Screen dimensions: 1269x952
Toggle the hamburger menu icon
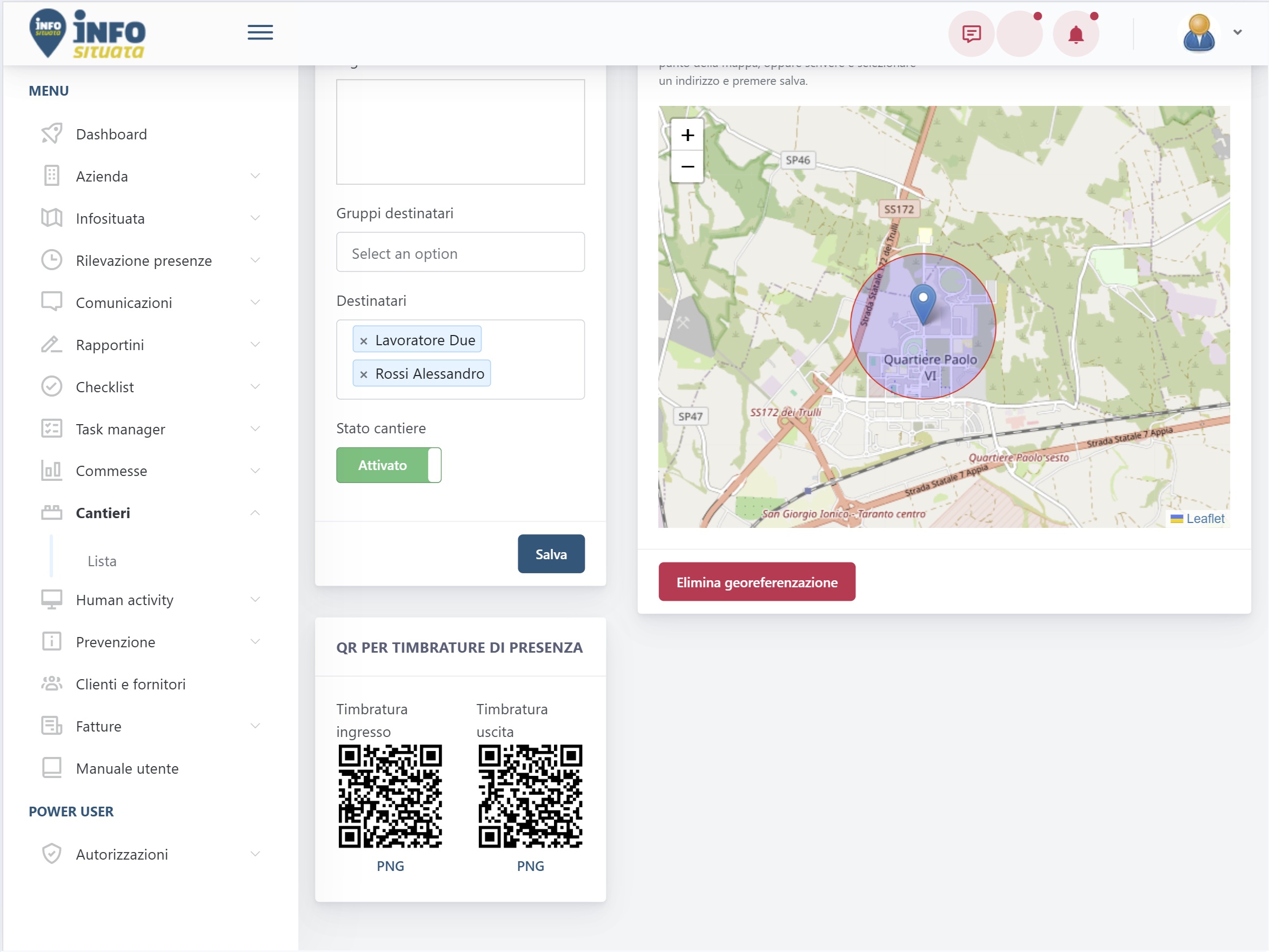(260, 33)
